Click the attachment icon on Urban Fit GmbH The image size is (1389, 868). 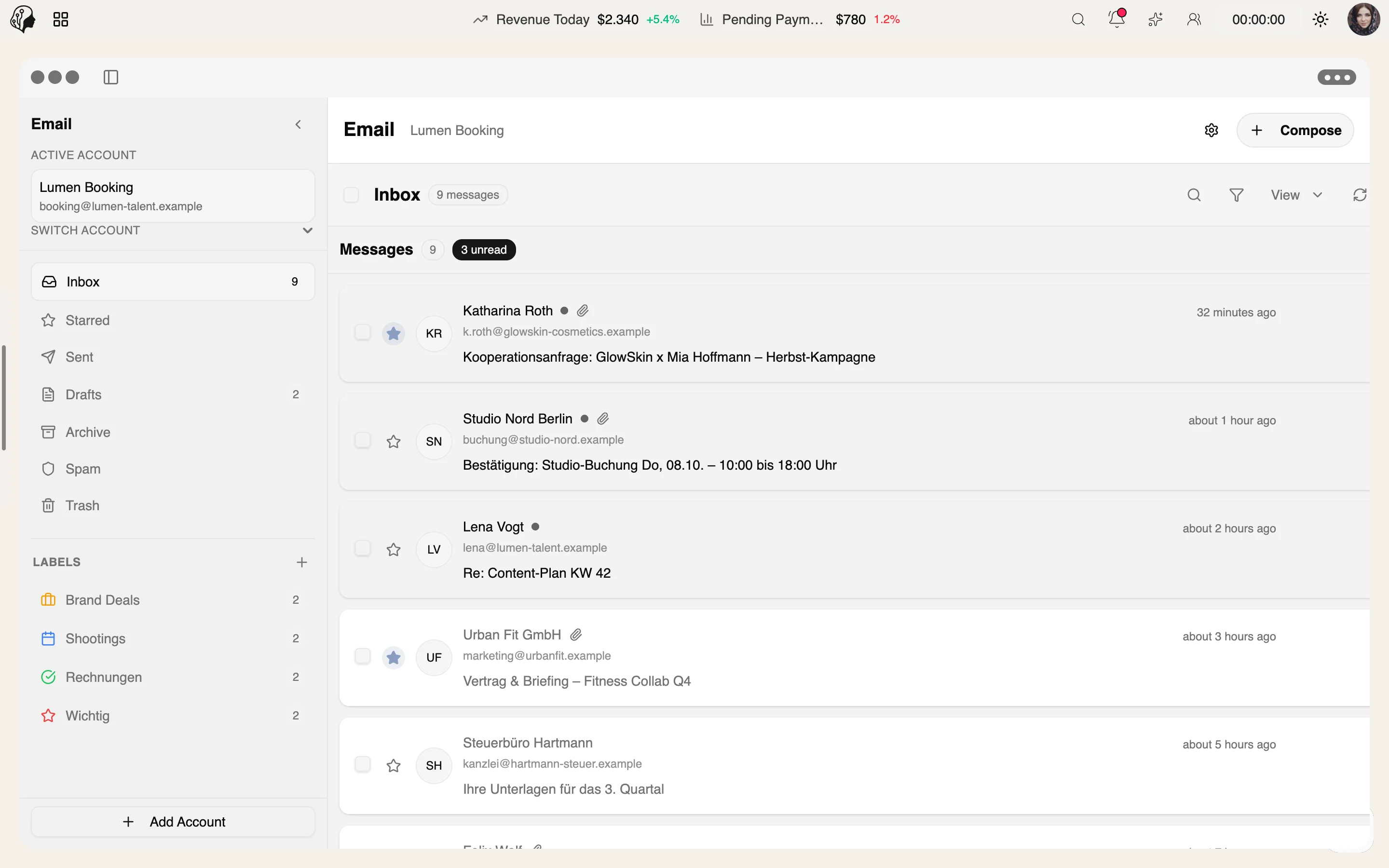576,634
